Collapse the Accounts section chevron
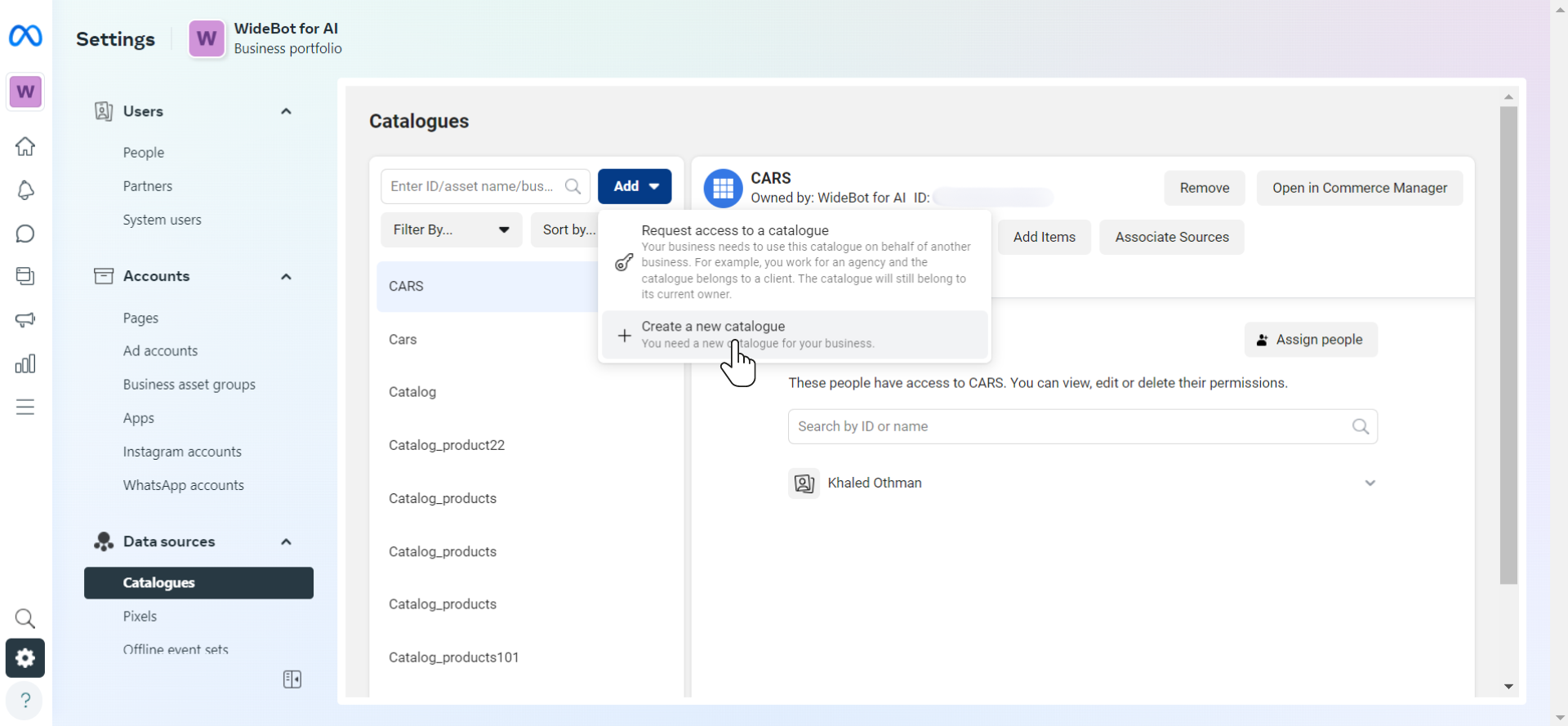 tap(287, 276)
